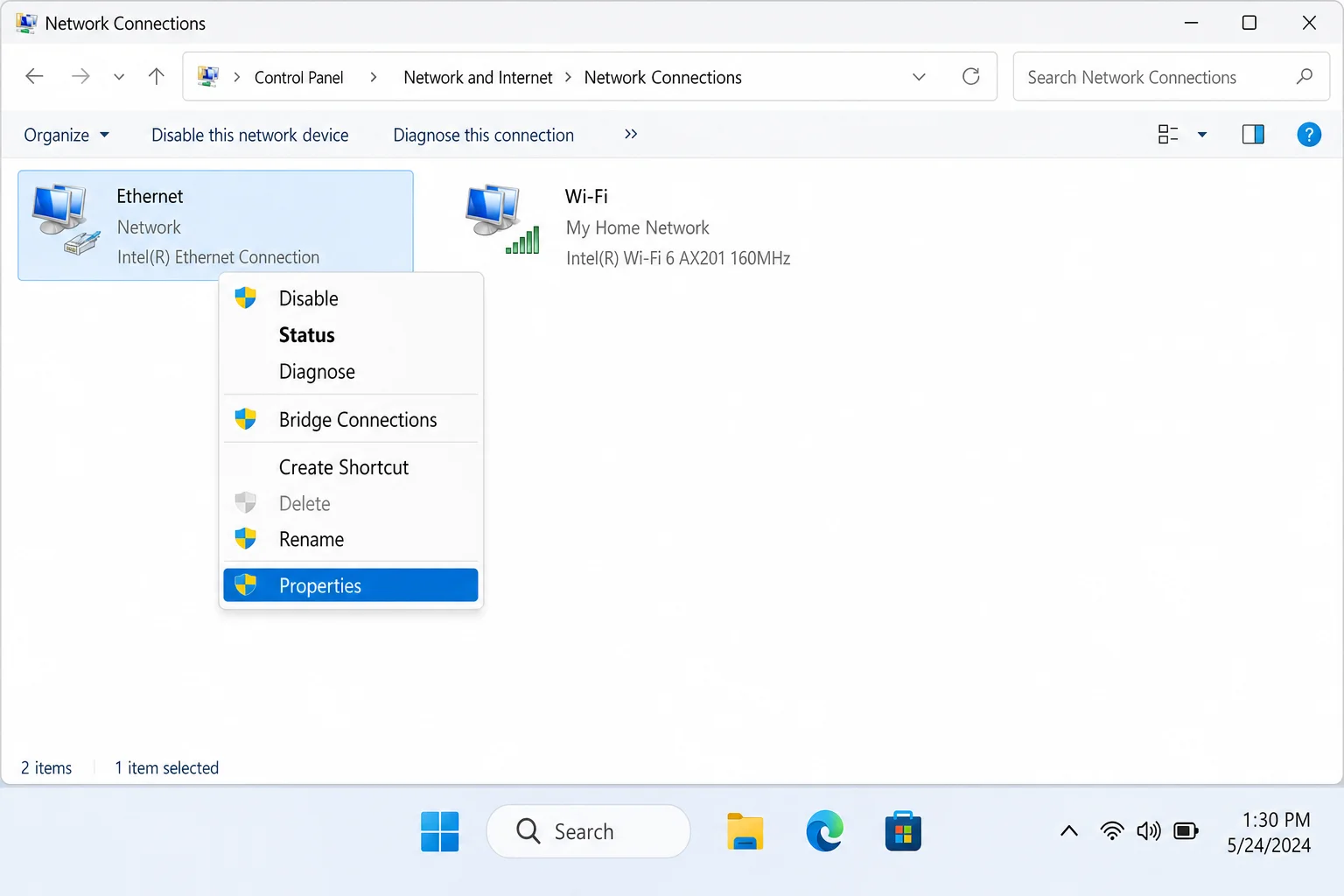Open the Windows Start menu

tap(439, 831)
